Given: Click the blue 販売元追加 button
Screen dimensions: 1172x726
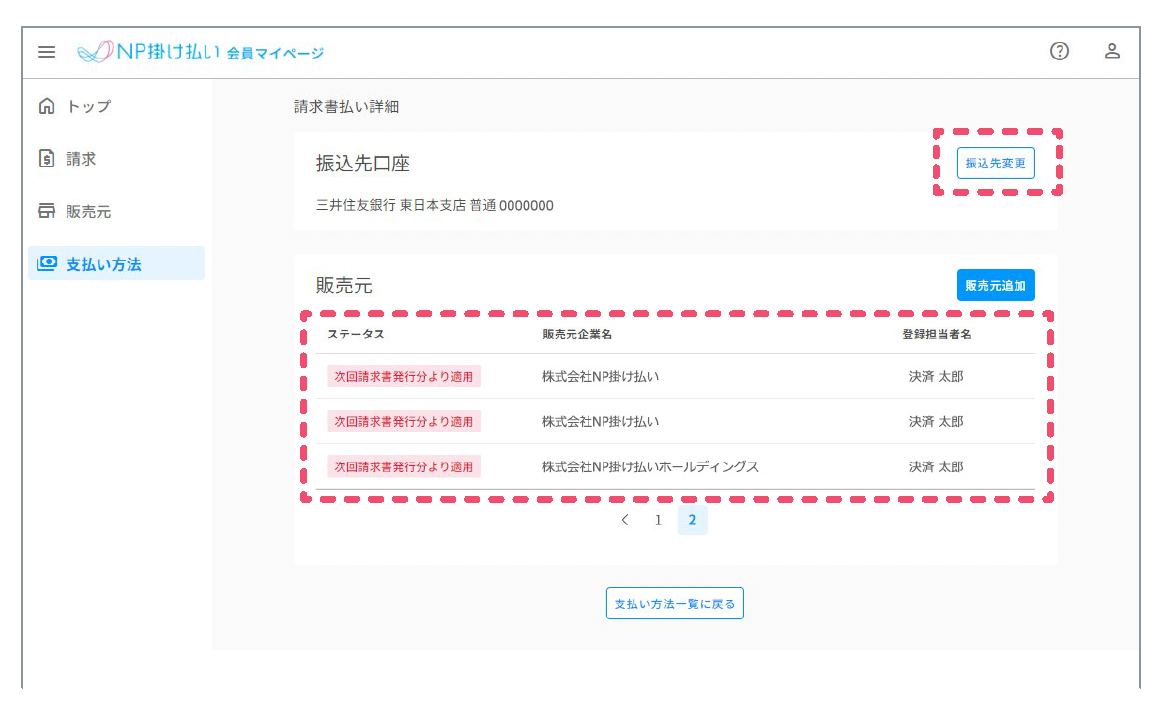Looking at the screenshot, I should [x=995, y=285].
